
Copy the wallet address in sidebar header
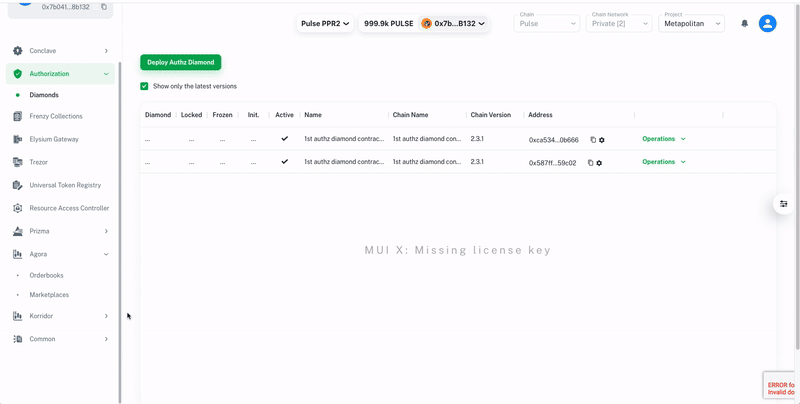104,7
